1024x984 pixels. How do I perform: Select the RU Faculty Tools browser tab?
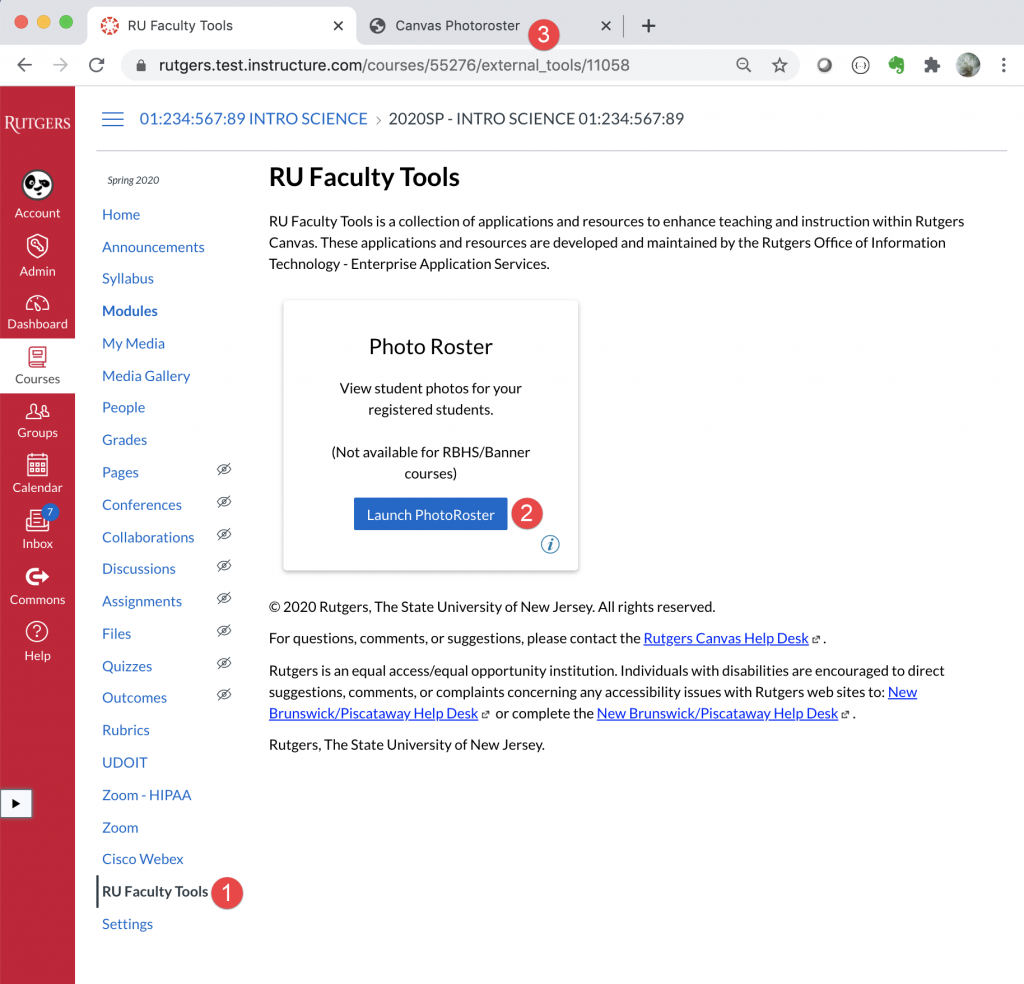[x=180, y=25]
